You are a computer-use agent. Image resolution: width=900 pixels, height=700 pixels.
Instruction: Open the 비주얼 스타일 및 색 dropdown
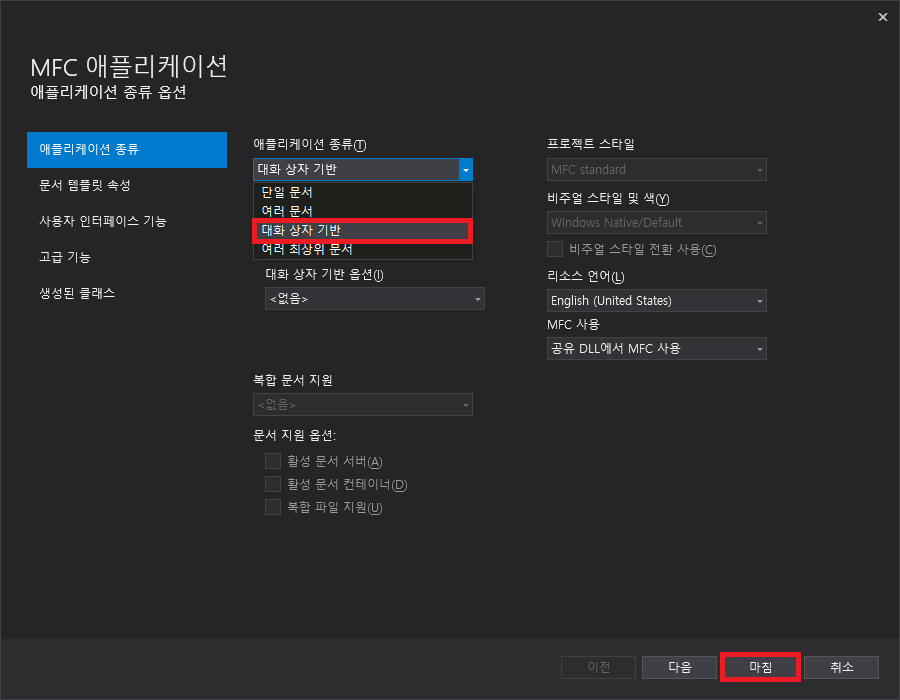(x=656, y=223)
